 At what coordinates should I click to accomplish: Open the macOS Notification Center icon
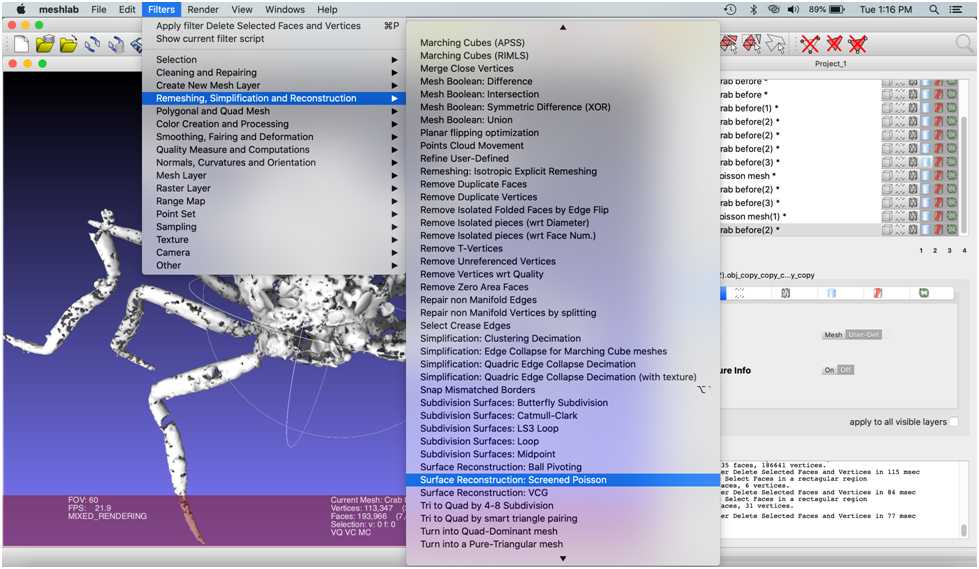tap(956, 9)
